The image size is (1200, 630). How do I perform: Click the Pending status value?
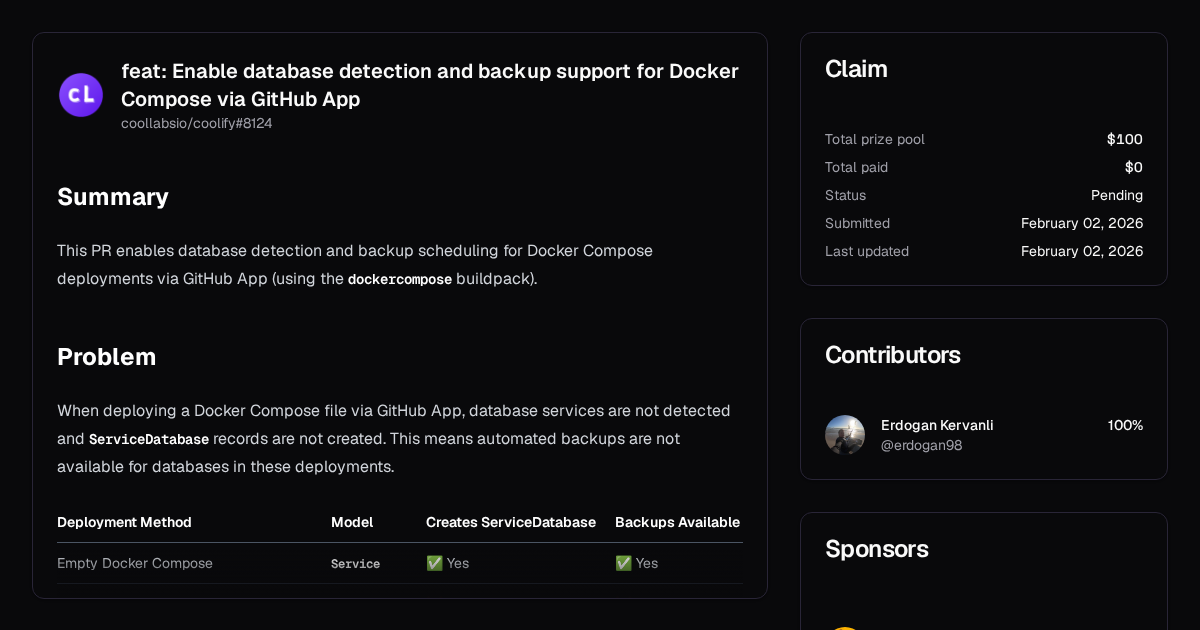tap(1117, 195)
